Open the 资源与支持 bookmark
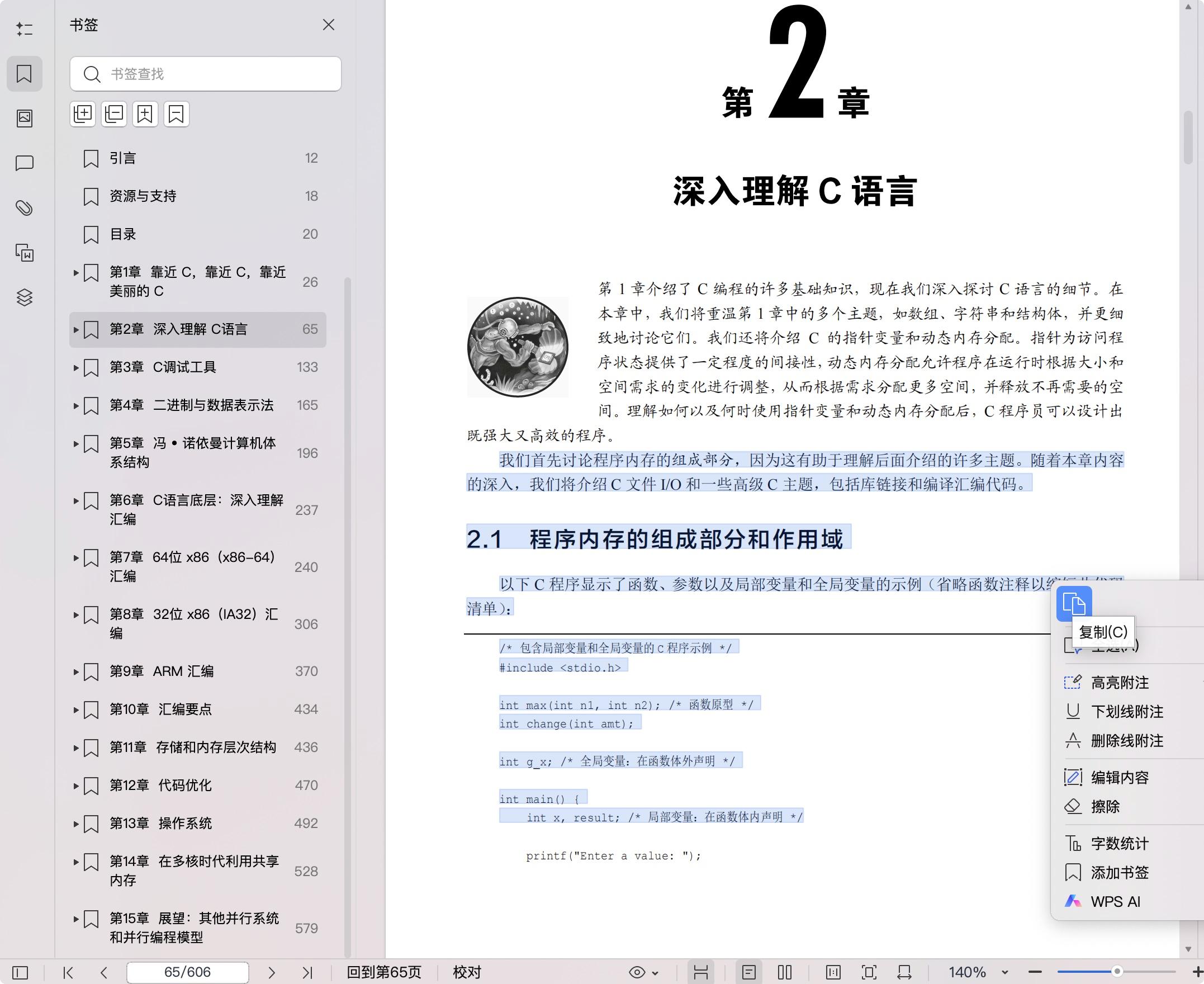1204x984 pixels. (x=198, y=196)
